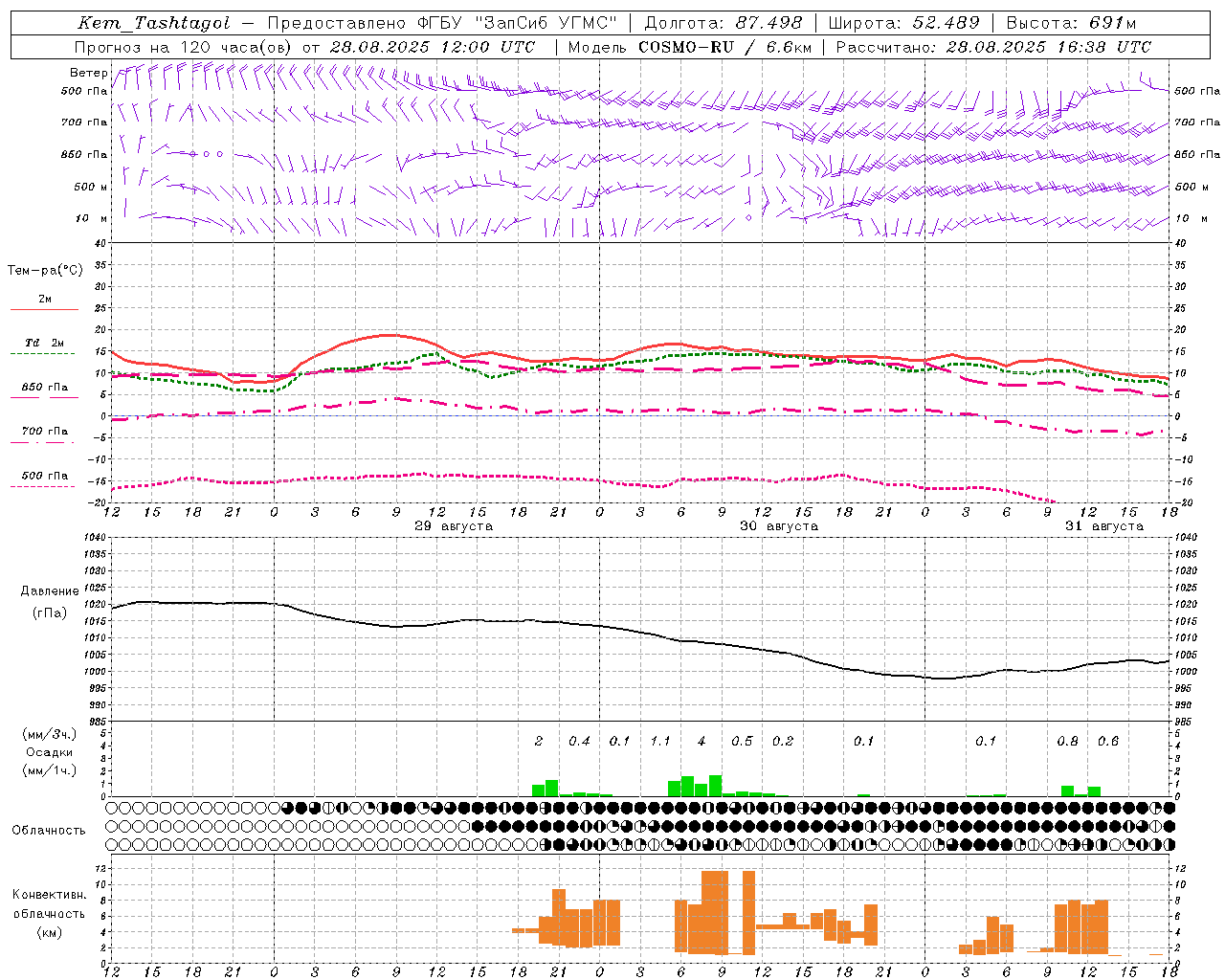Click the '30 августа' date label
This screenshot has height=980, width=1225.
[779, 526]
